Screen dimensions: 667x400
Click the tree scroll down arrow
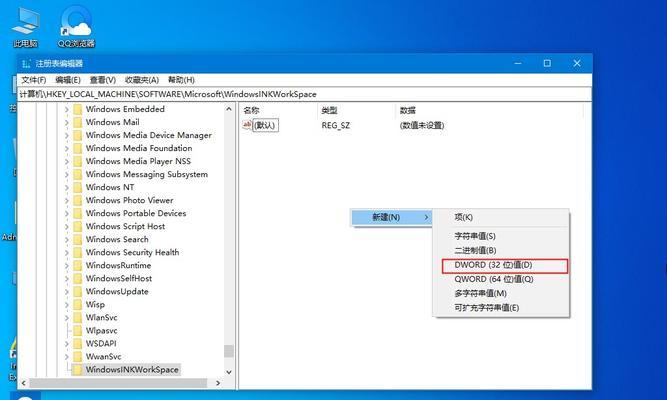click(x=229, y=372)
